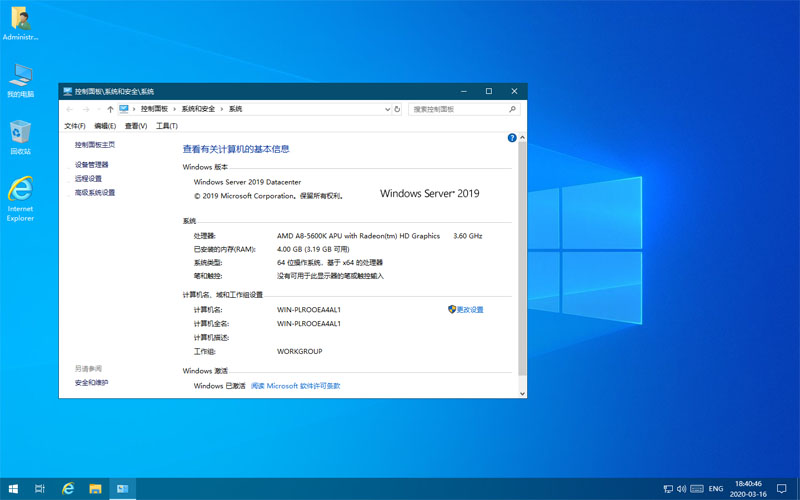The width and height of the screenshot is (800, 500).
Task: Click the 计算机名 value WIN-PLROOEA4AL1
Action: click(x=309, y=310)
